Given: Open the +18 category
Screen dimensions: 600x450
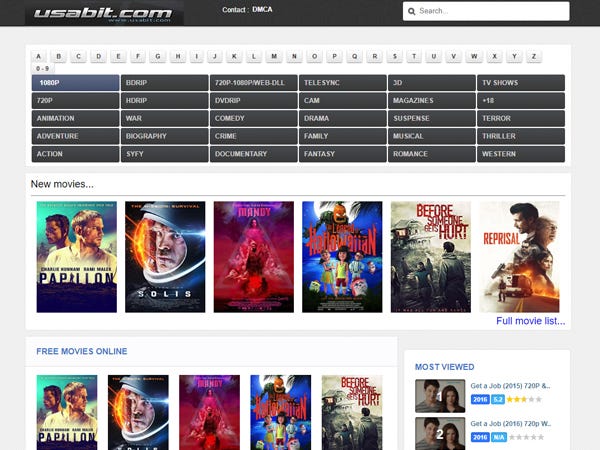Looking at the screenshot, I should pyautogui.click(x=521, y=101).
